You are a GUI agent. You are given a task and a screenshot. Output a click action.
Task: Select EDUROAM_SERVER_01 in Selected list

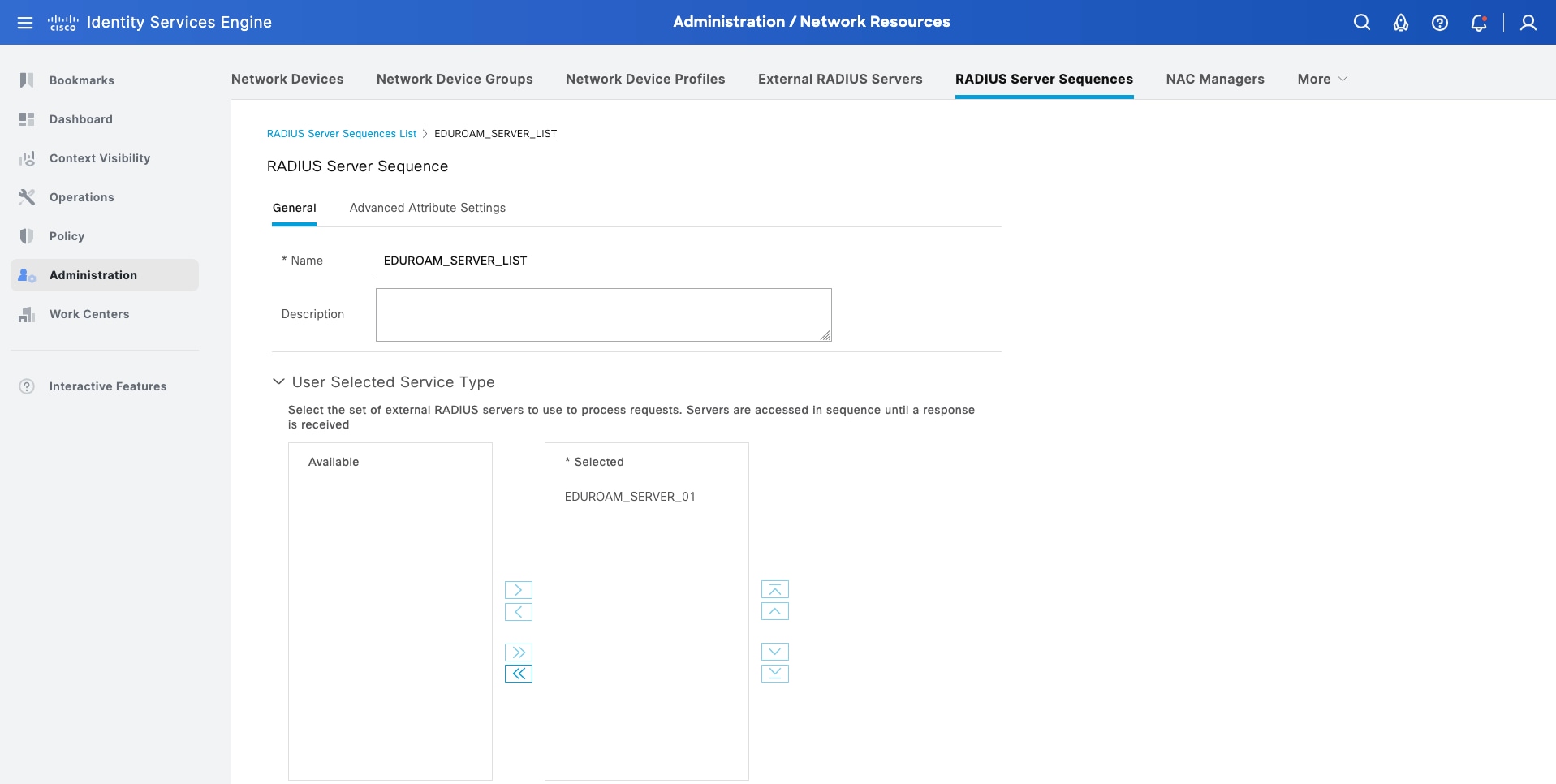pyautogui.click(x=630, y=497)
